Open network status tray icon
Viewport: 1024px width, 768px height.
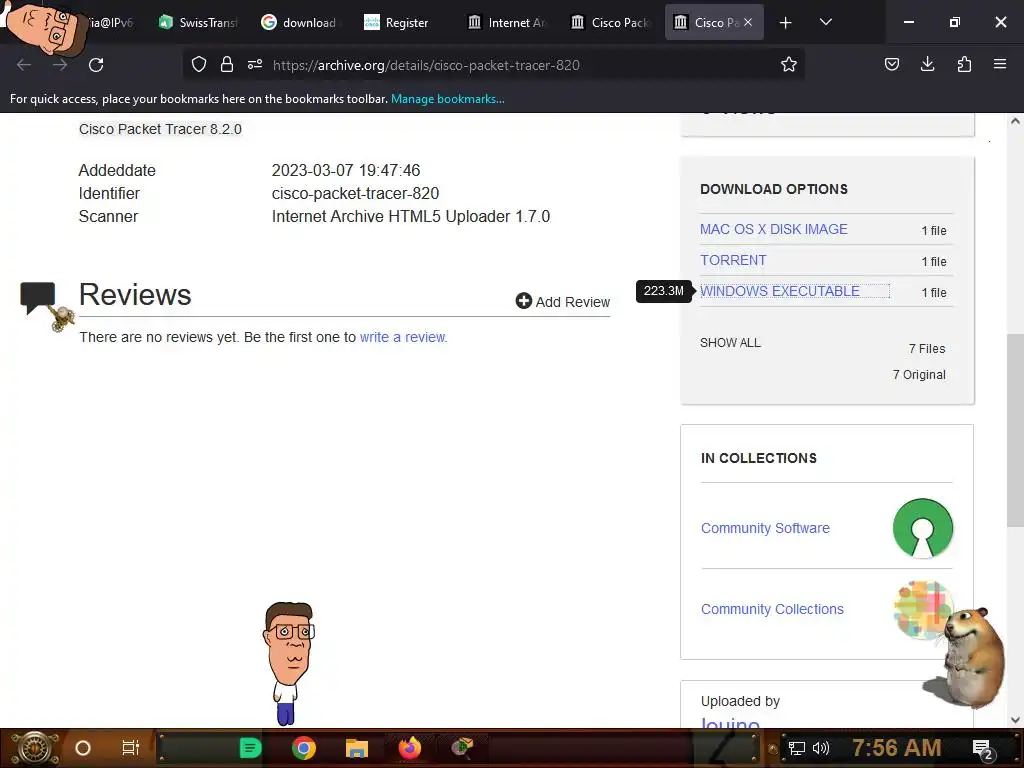[x=797, y=748]
